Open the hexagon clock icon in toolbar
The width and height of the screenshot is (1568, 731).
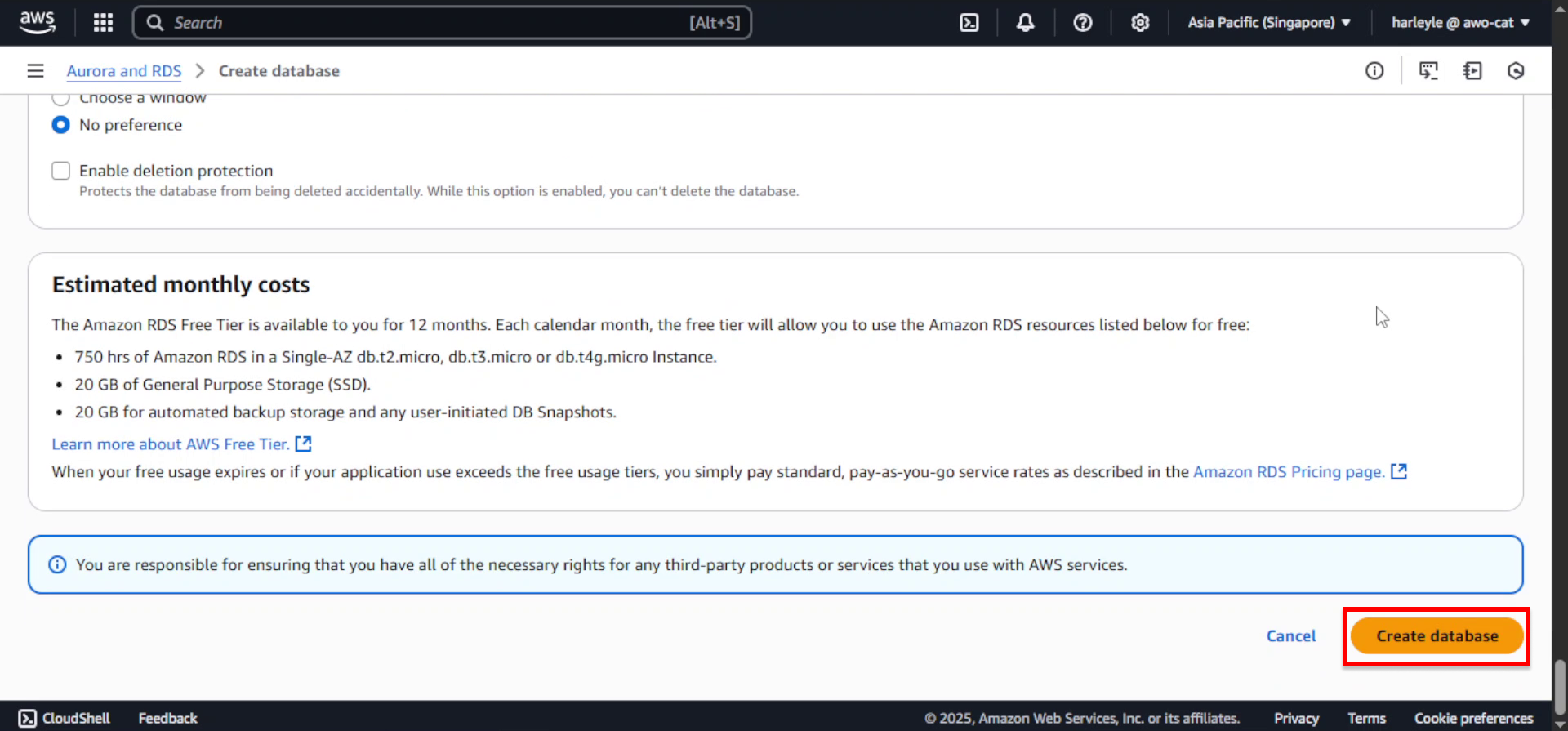tap(1516, 71)
